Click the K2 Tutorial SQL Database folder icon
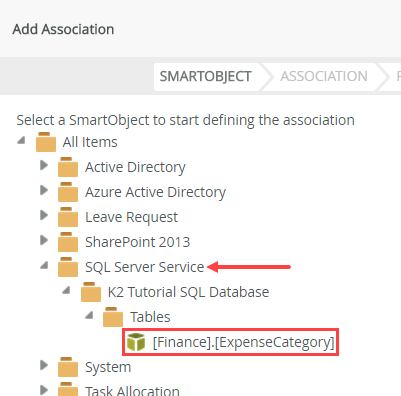The height and width of the screenshot is (396, 401). click(91, 292)
